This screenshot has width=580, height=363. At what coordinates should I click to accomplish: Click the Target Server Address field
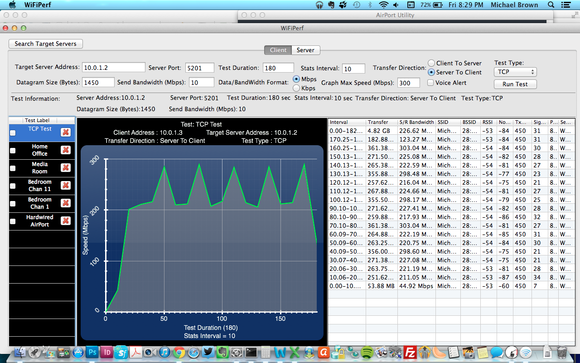114,68
